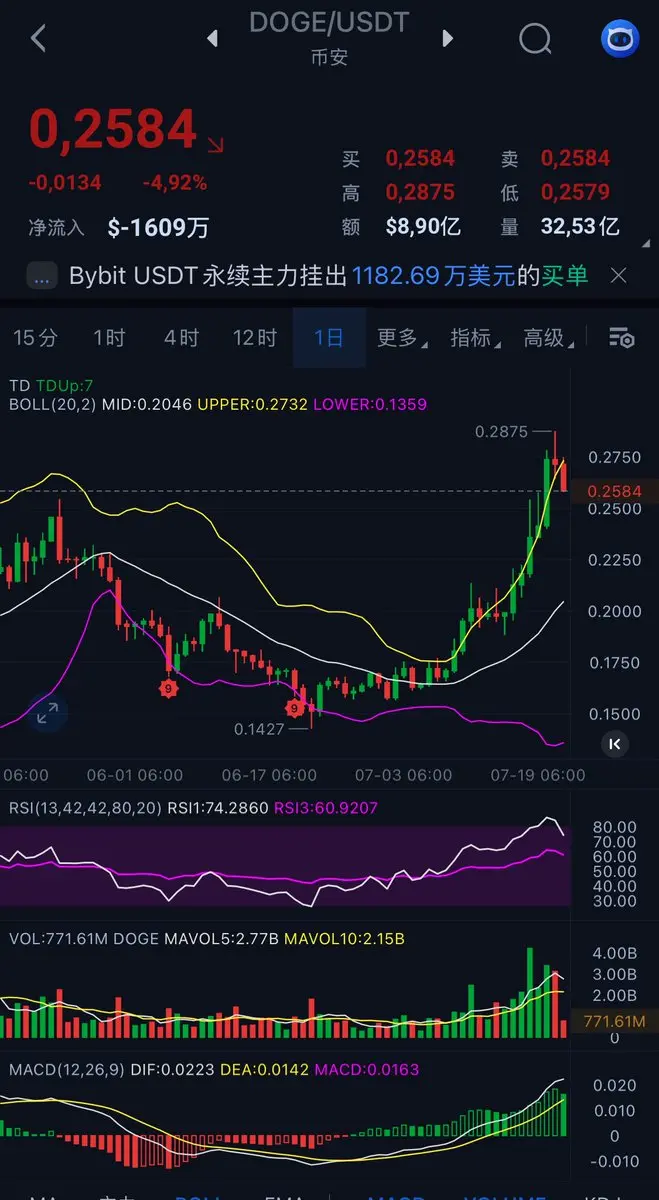Tap the 771.61M volume tag on axis
Image resolution: width=659 pixels, height=1200 pixels.
(614, 1022)
